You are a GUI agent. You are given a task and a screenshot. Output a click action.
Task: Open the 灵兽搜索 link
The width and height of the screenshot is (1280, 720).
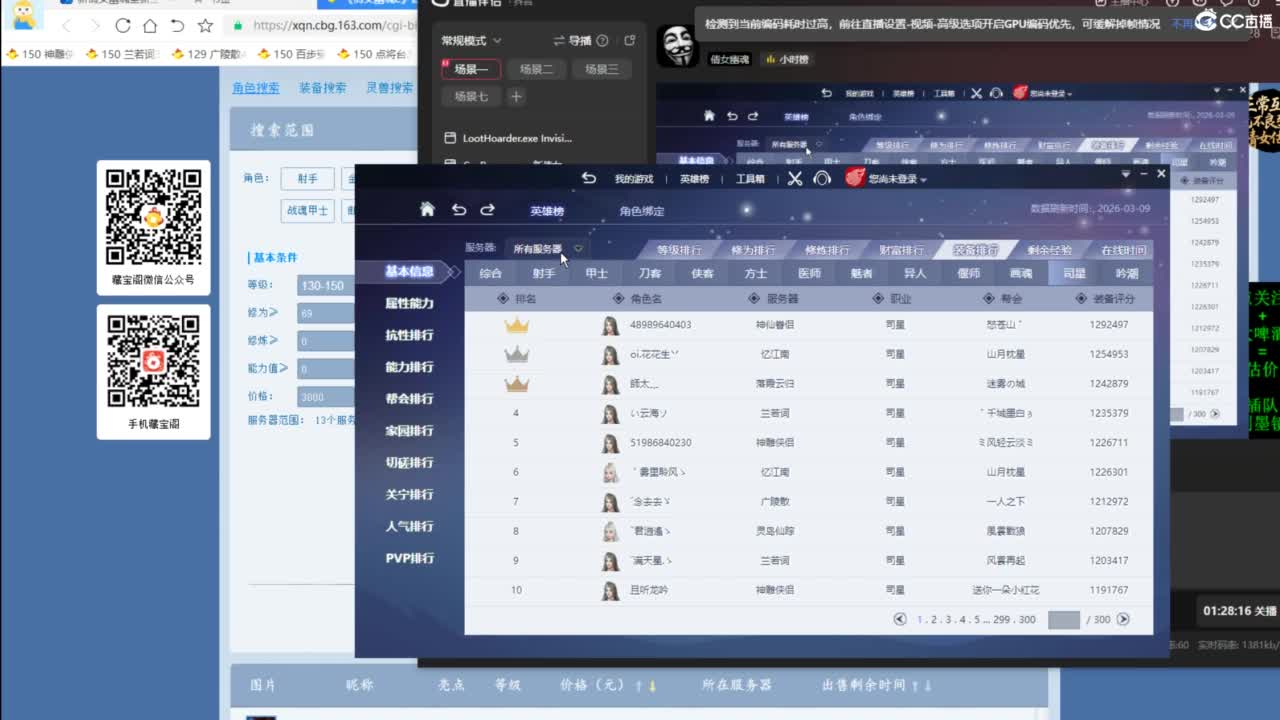click(x=389, y=88)
